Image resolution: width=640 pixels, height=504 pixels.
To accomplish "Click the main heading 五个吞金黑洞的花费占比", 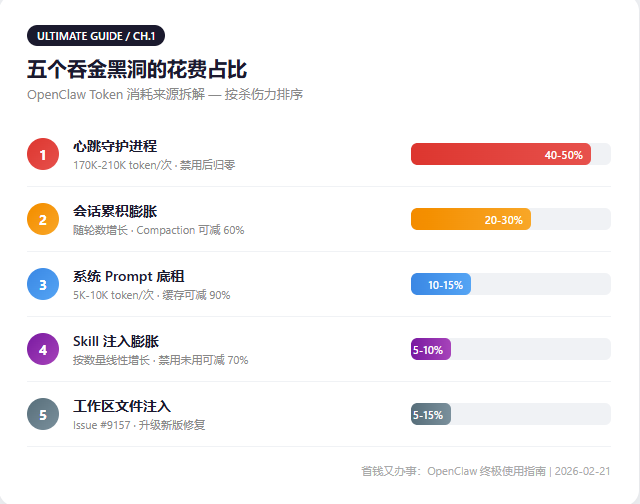I will click(137, 69).
